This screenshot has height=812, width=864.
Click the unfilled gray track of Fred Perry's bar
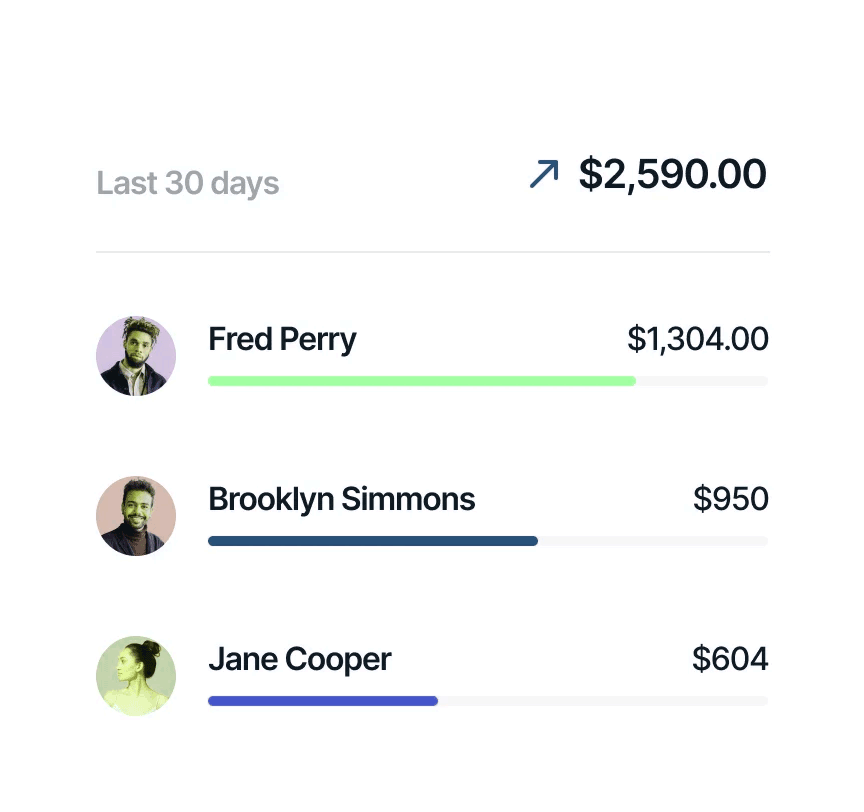click(x=702, y=381)
